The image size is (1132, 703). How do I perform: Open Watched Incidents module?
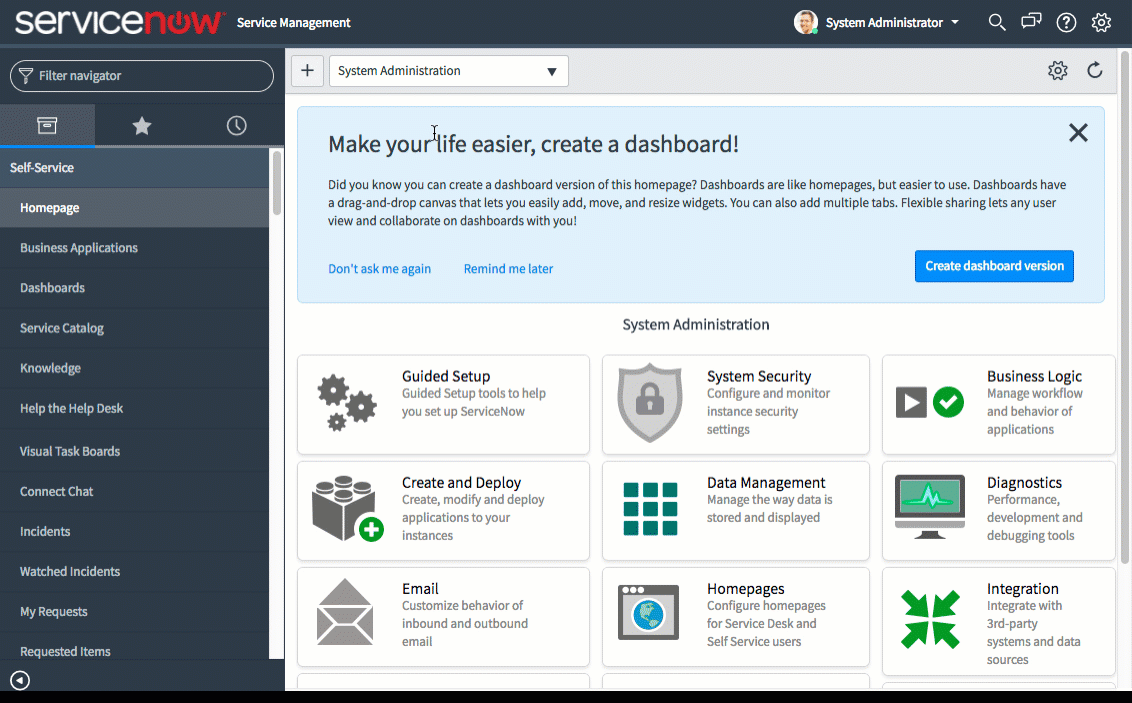(134, 572)
